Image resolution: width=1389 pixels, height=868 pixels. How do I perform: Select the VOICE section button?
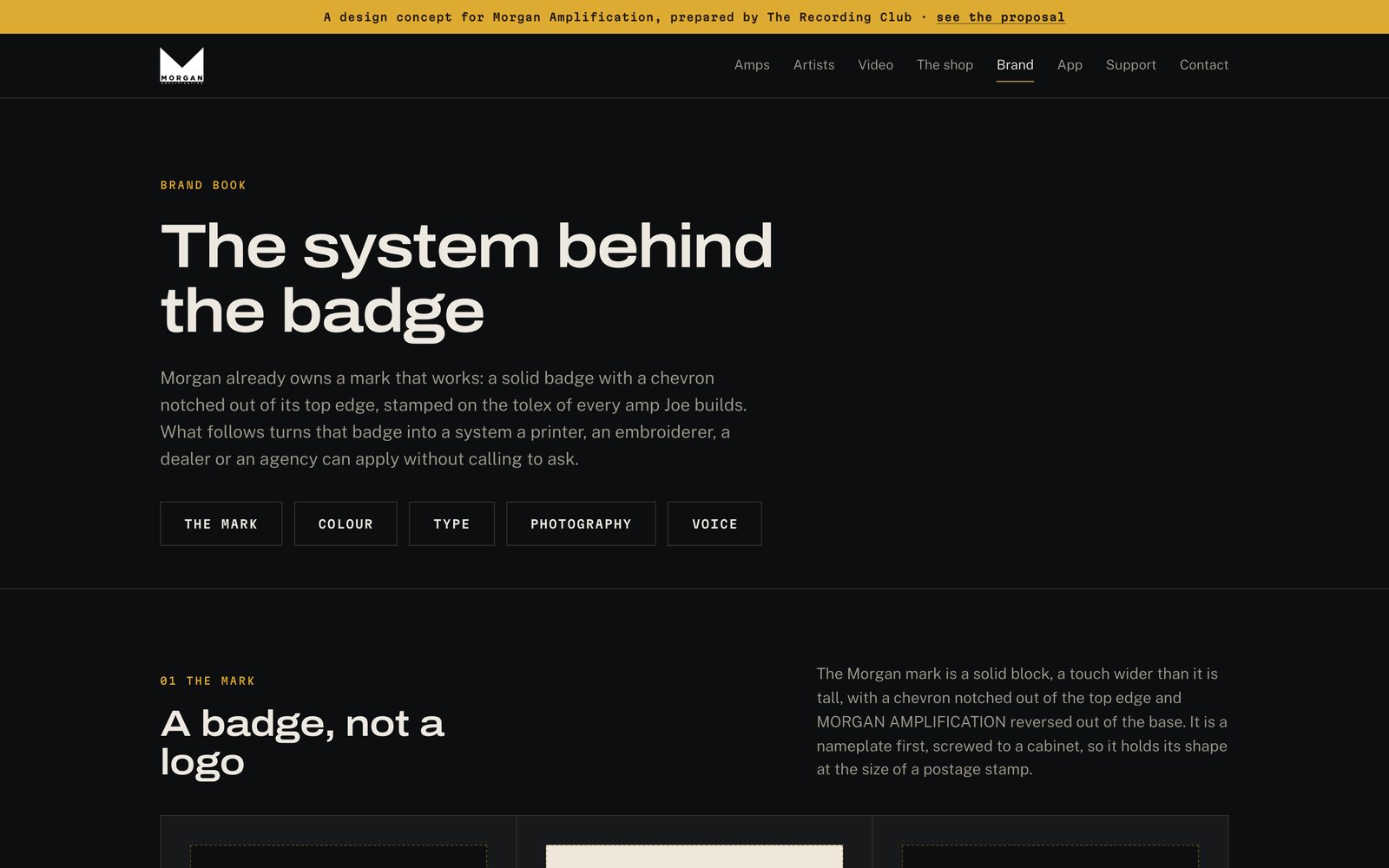[x=714, y=523]
